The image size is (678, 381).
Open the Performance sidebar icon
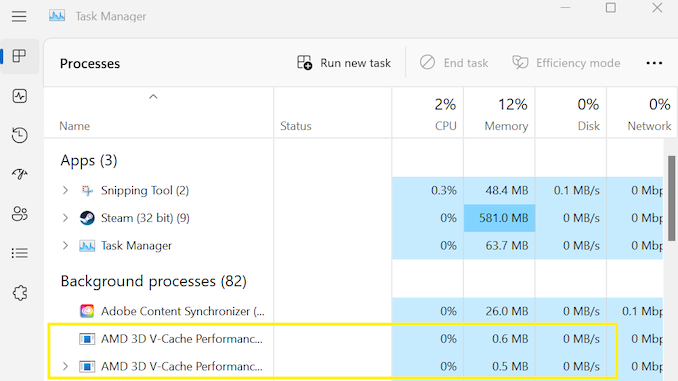[x=19, y=96]
